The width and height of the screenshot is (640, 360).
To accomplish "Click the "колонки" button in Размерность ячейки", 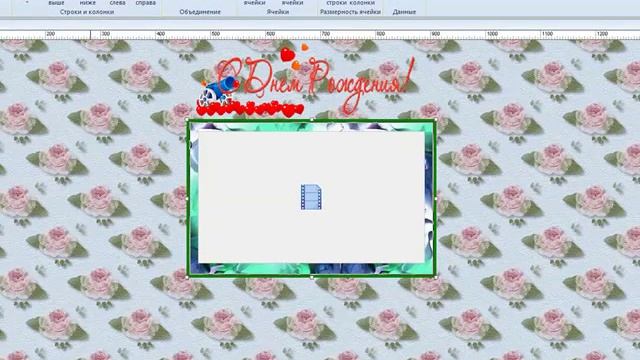I will [362, 2].
